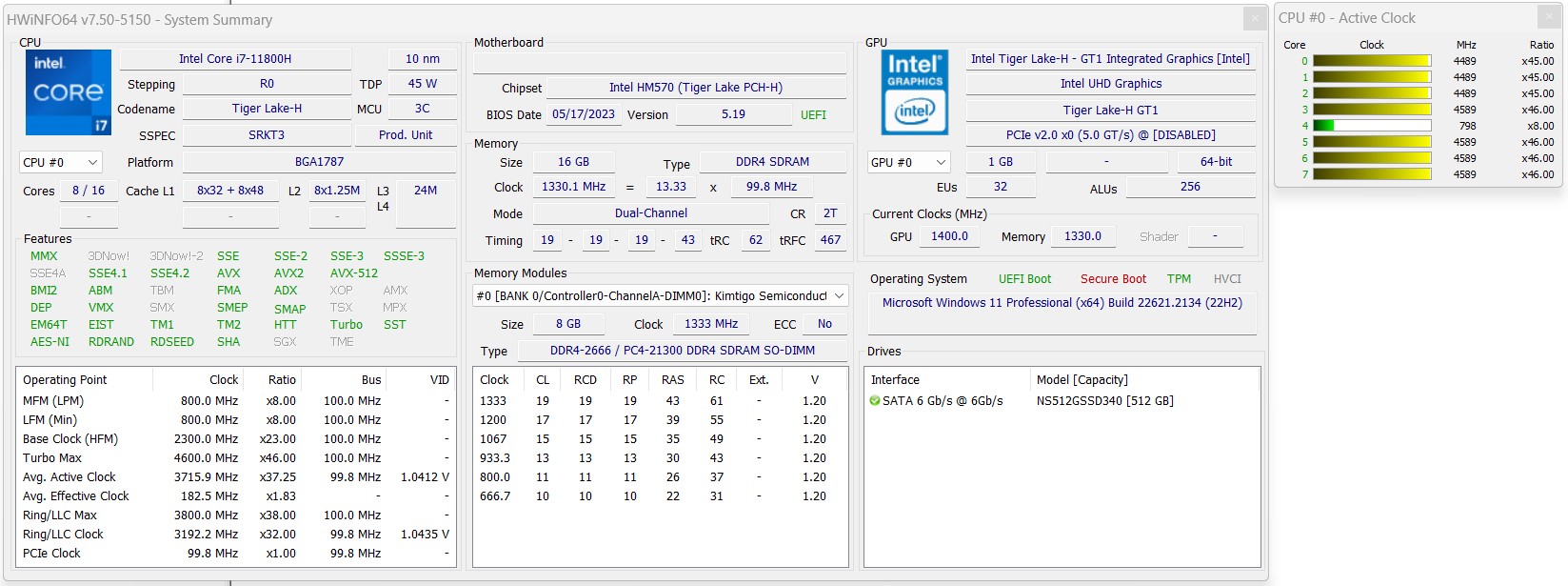Image resolution: width=1568 pixels, height=586 pixels.
Task: Select the SSPEC value SRKT3
Action: (x=267, y=135)
